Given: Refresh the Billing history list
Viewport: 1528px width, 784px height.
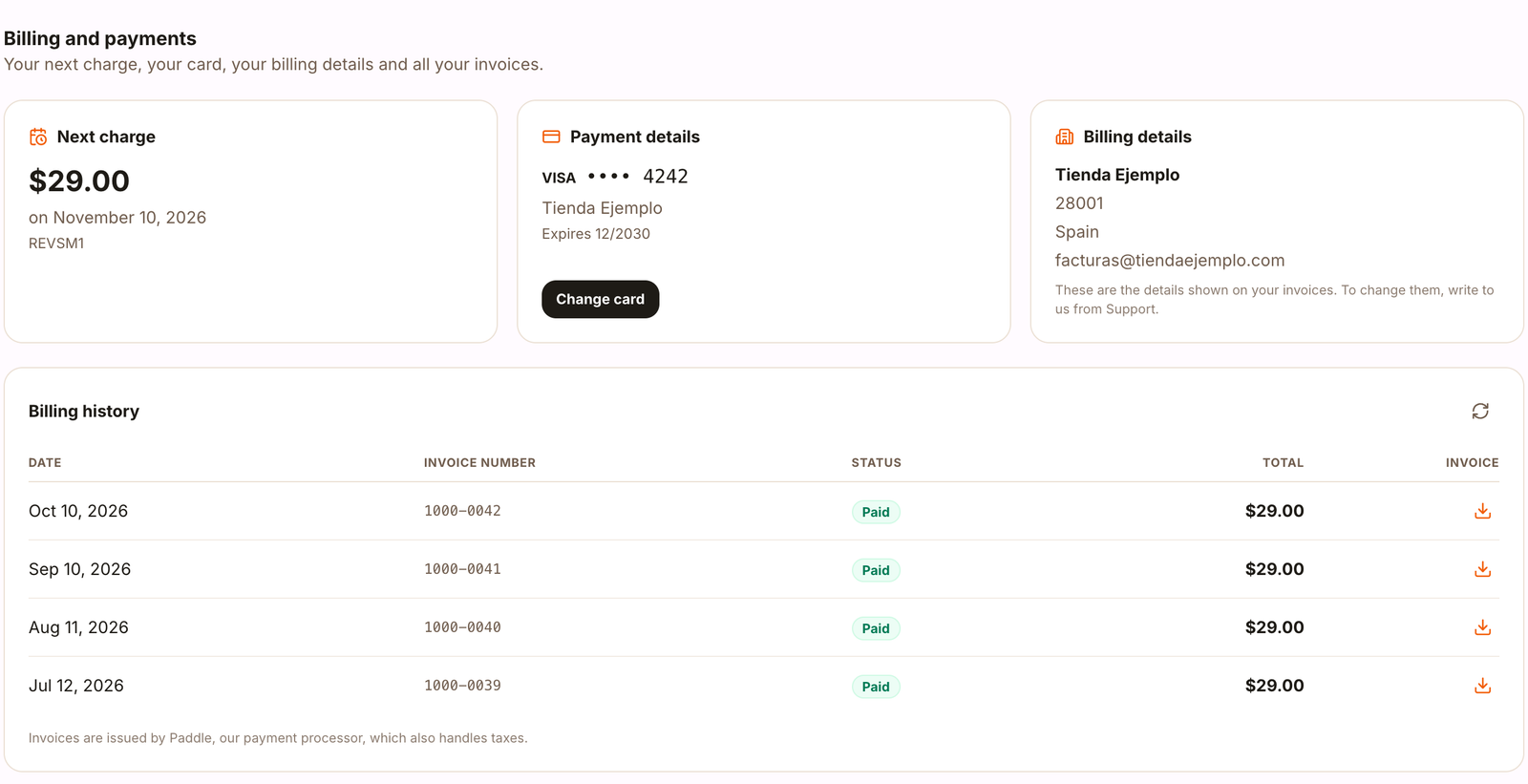Looking at the screenshot, I should coord(1480,411).
